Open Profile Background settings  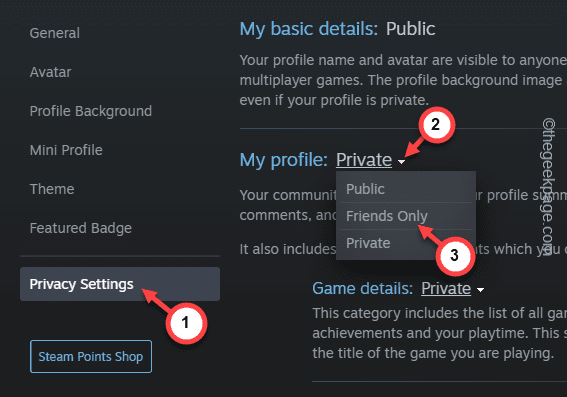click(x=91, y=111)
